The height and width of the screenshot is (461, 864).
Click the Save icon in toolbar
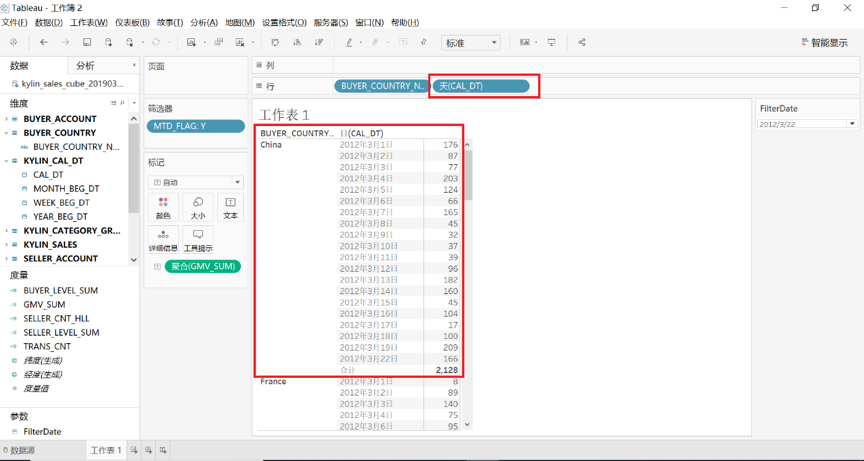click(87, 43)
